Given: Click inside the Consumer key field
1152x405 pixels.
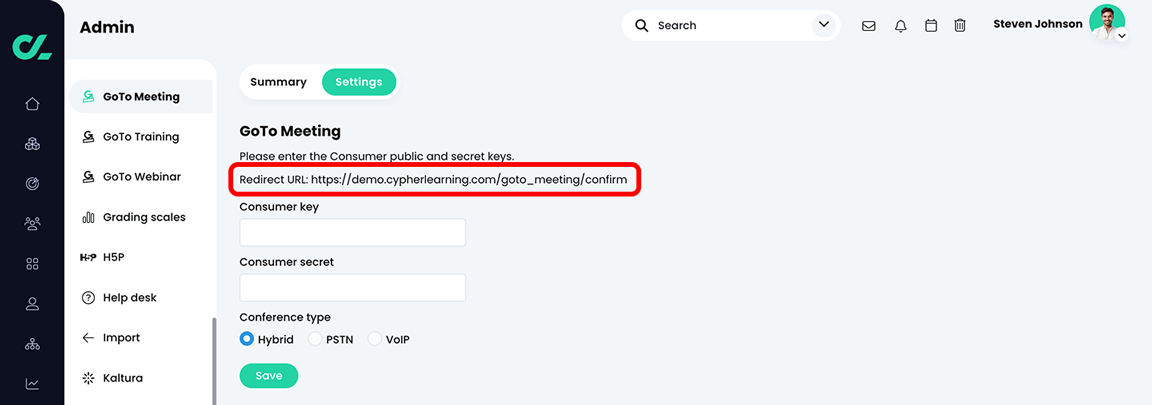Looking at the screenshot, I should point(353,232).
